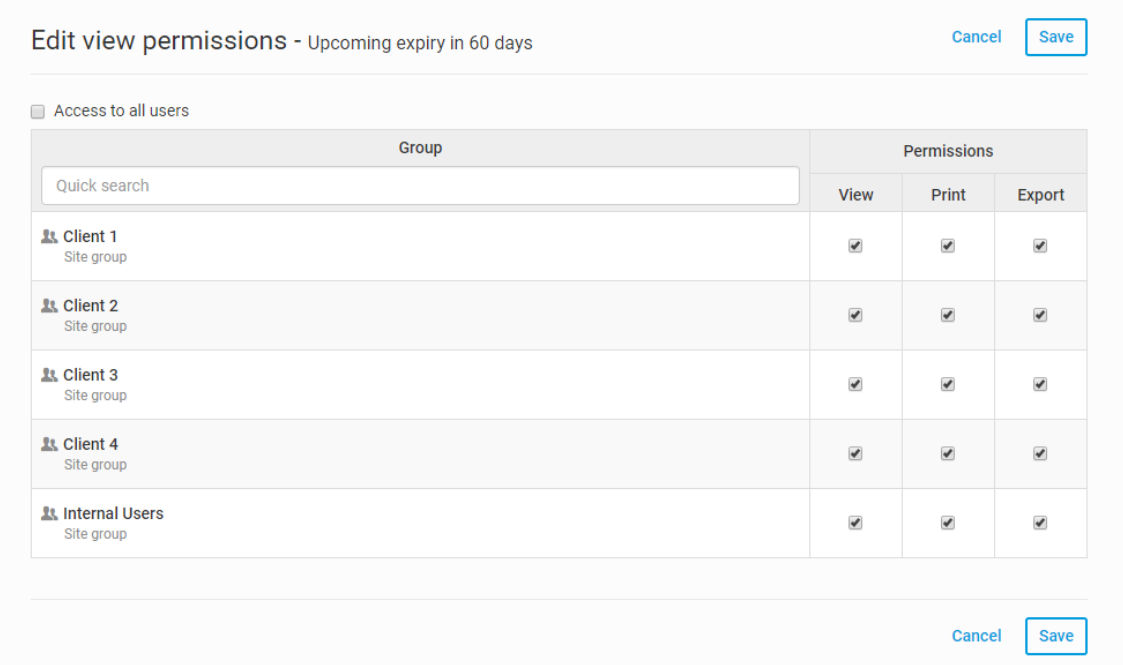The image size is (1123, 665).
Task: Click the bottom Cancel link
Action: point(976,636)
